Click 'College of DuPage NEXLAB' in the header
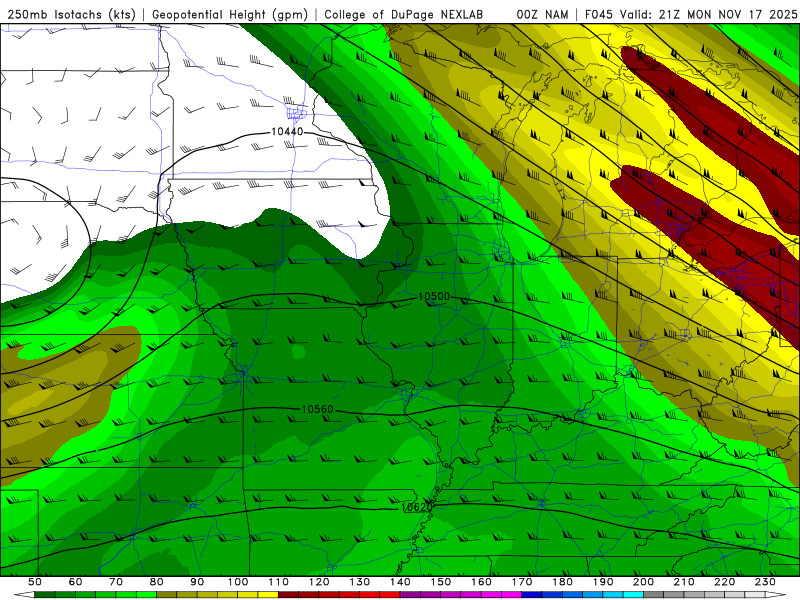 coord(403,14)
